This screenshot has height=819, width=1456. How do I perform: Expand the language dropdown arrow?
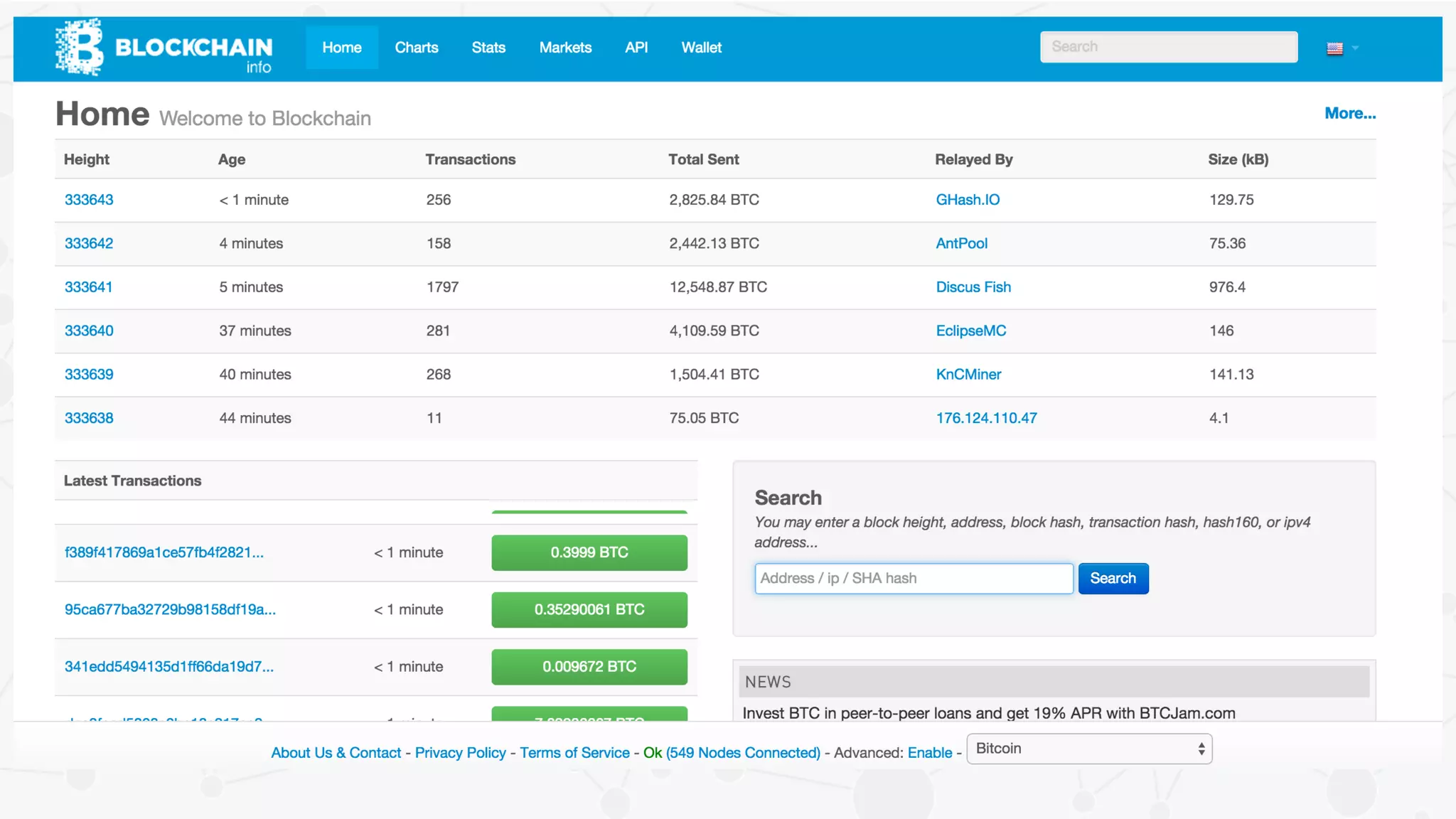tap(1355, 48)
